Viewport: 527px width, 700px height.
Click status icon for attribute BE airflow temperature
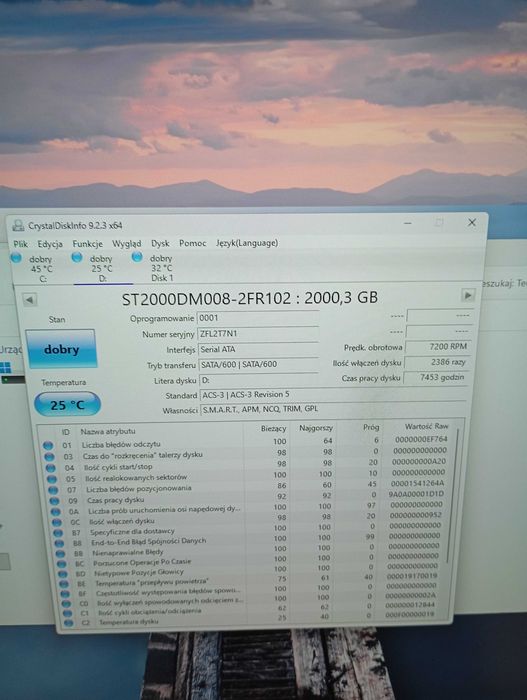(64, 584)
